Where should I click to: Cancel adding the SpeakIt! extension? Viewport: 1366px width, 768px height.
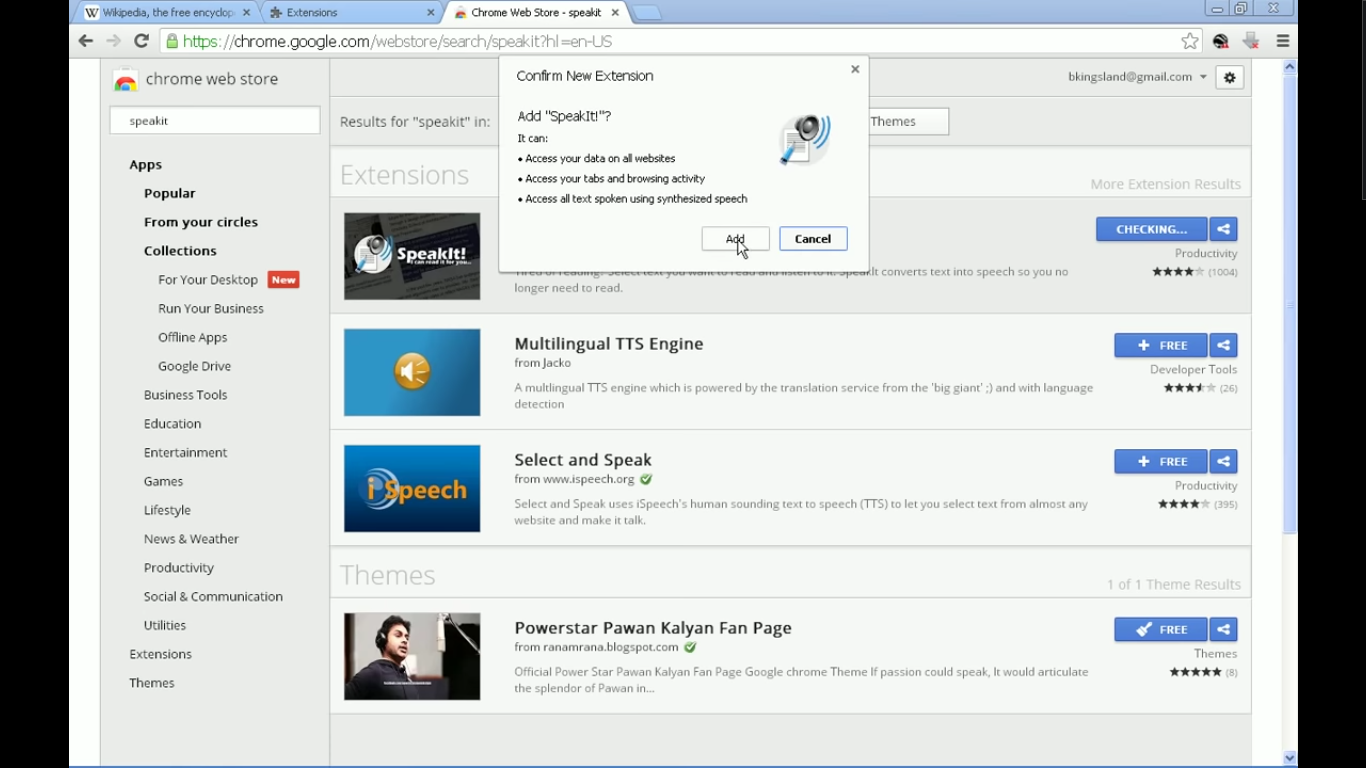pyautogui.click(x=813, y=239)
